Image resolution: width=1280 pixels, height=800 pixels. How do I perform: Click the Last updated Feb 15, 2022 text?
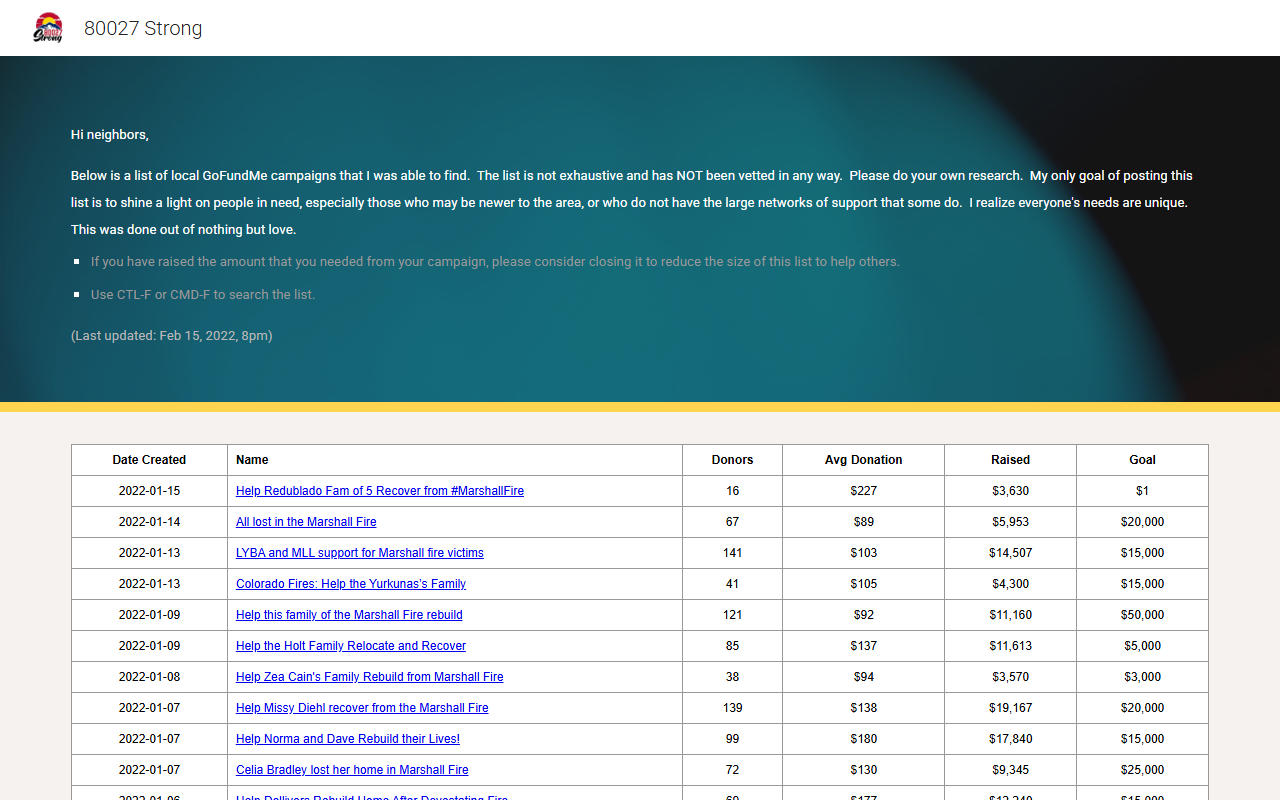click(172, 336)
